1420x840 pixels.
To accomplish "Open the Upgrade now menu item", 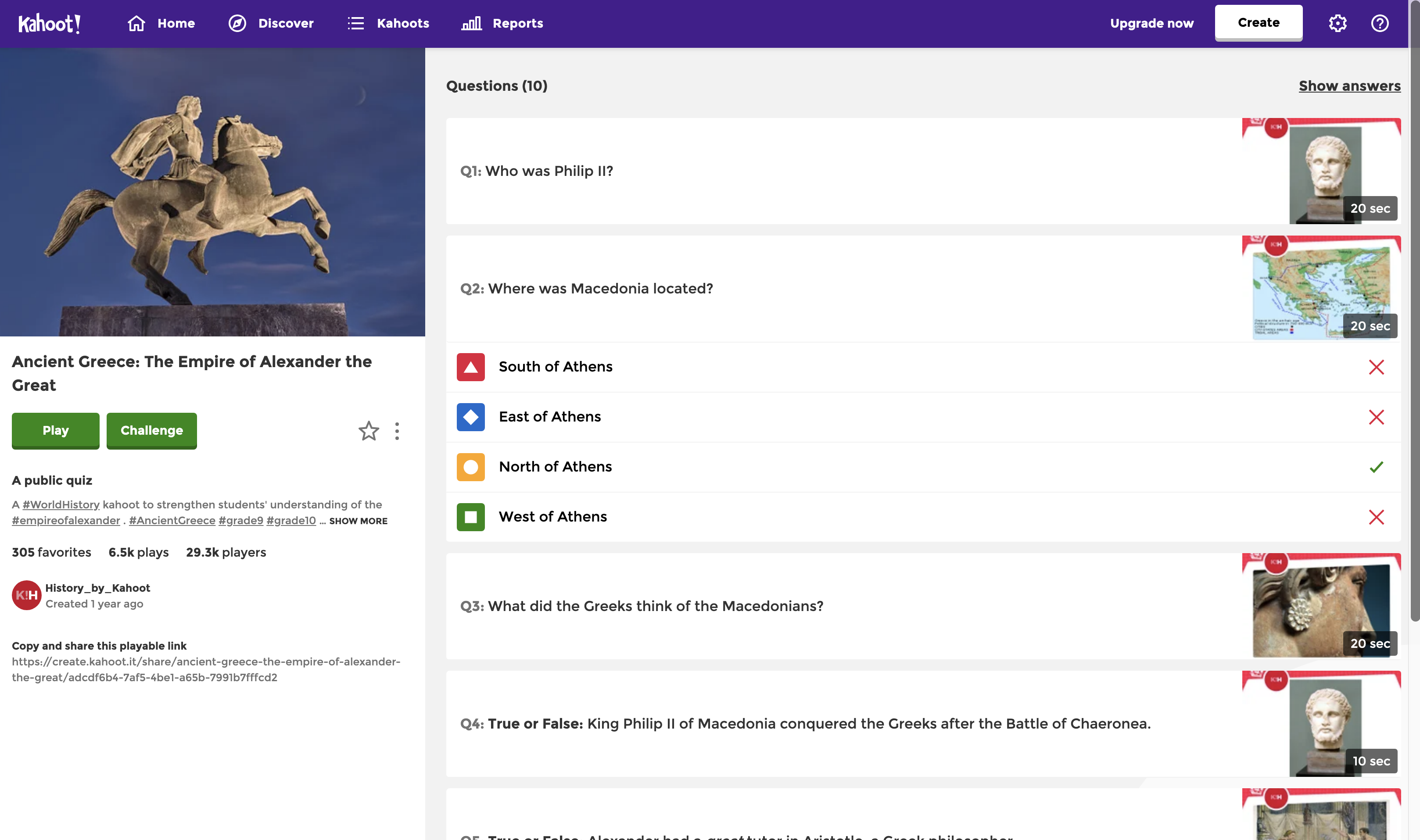I will click(x=1151, y=23).
